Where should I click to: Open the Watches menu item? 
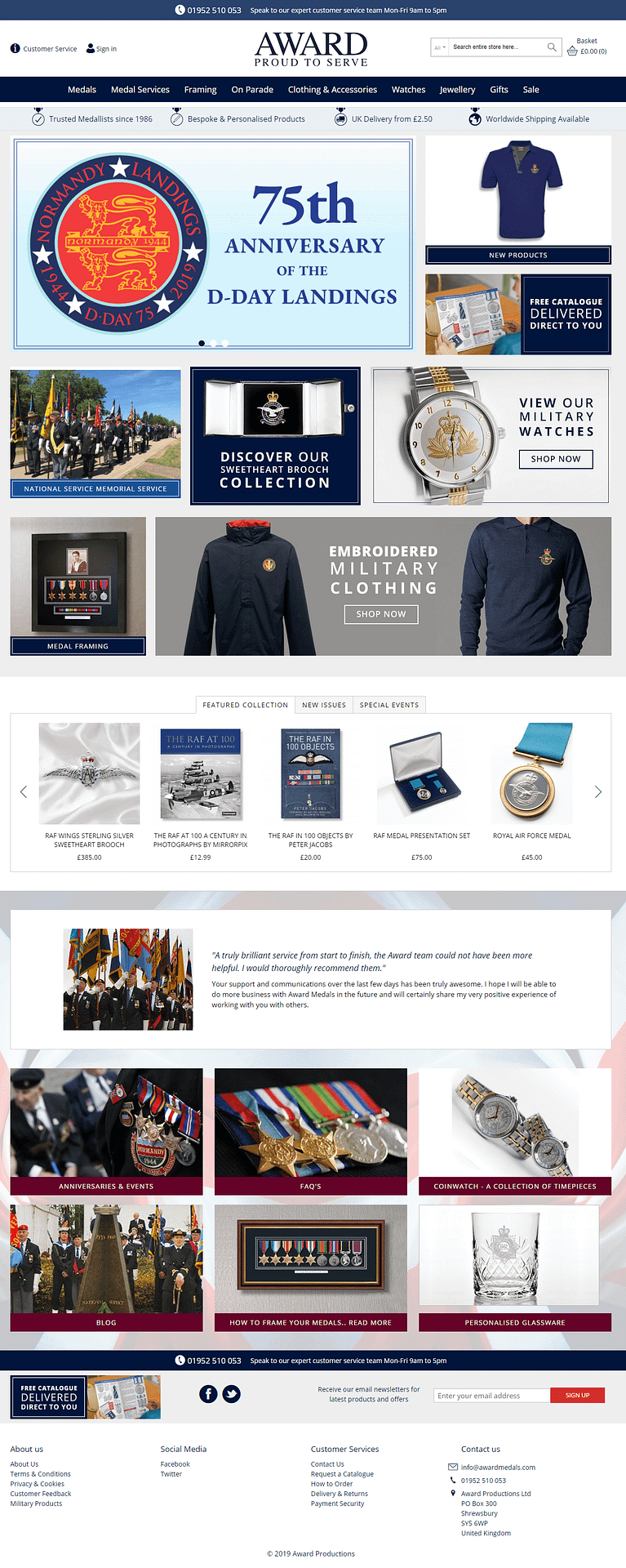click(408, 90)
